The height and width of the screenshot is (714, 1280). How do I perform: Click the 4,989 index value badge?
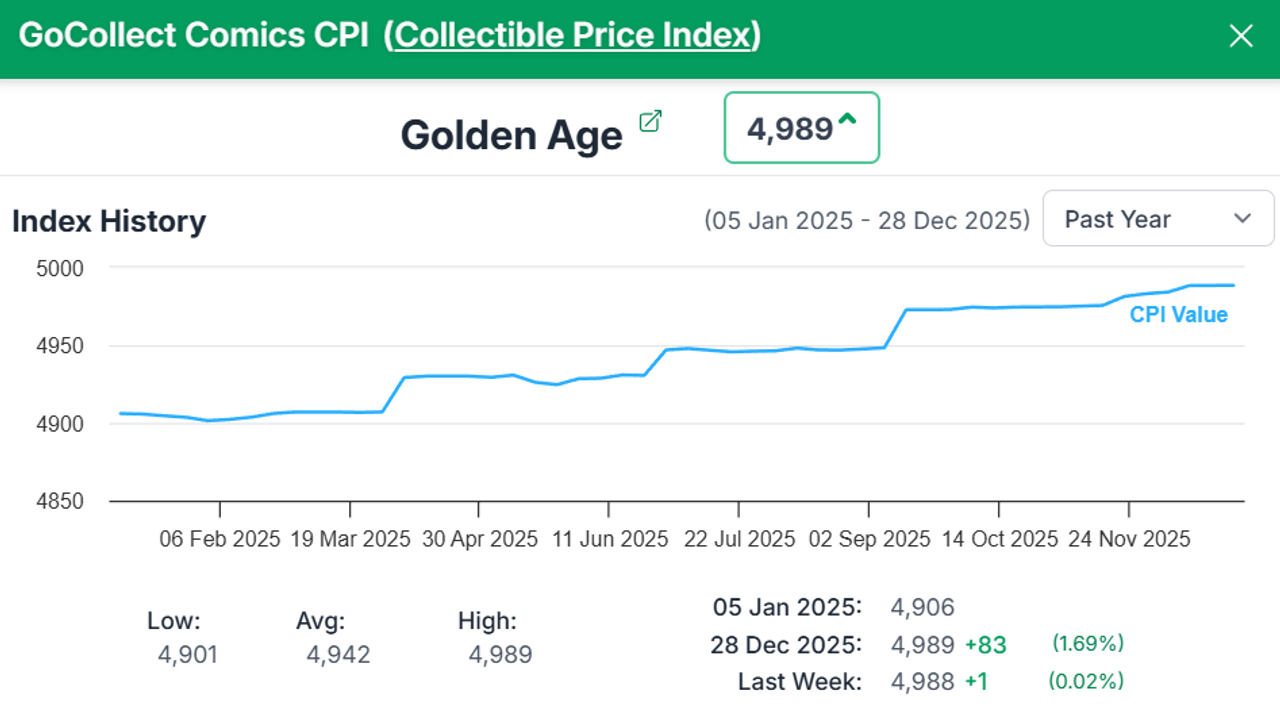tap(790, 129)
